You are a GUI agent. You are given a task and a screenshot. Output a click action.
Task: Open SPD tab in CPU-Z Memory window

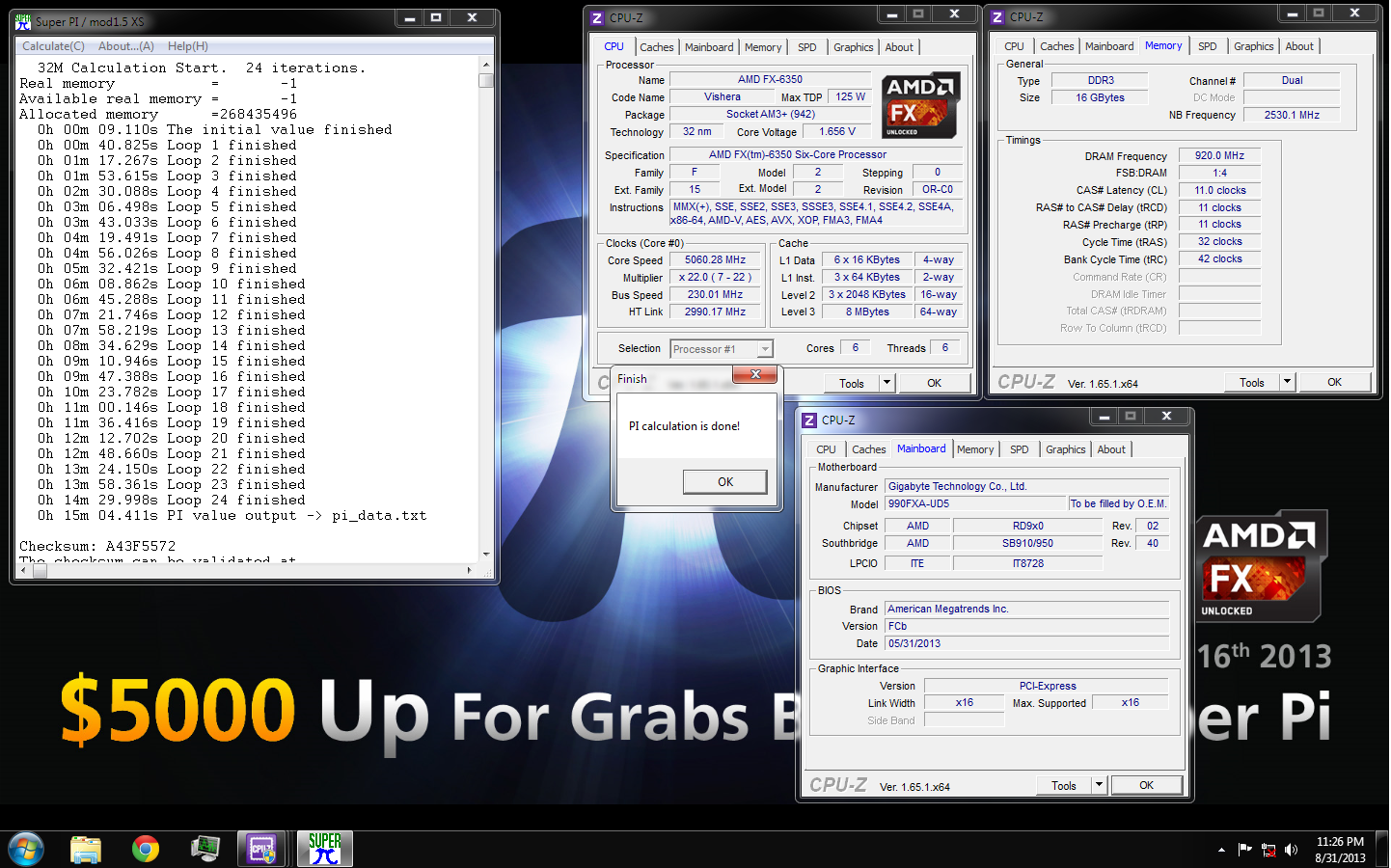[1208, 46]
